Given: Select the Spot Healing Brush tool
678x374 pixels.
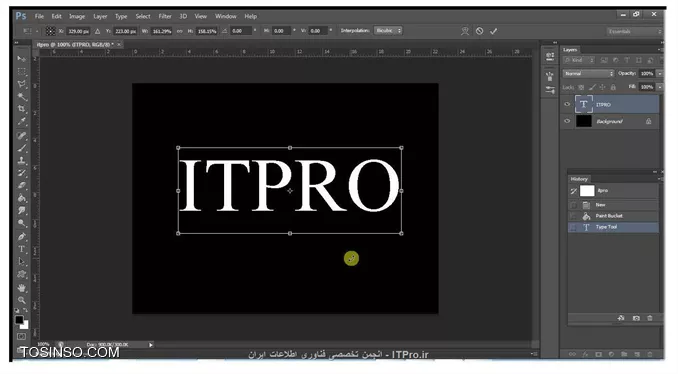Looking at the screenshot, I should click(22, 136).
